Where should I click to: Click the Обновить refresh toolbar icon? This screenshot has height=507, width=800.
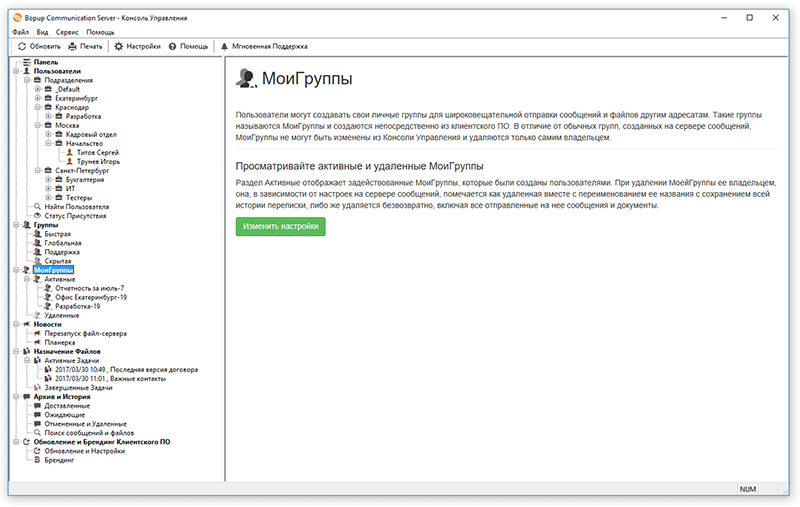coord(22,46)
